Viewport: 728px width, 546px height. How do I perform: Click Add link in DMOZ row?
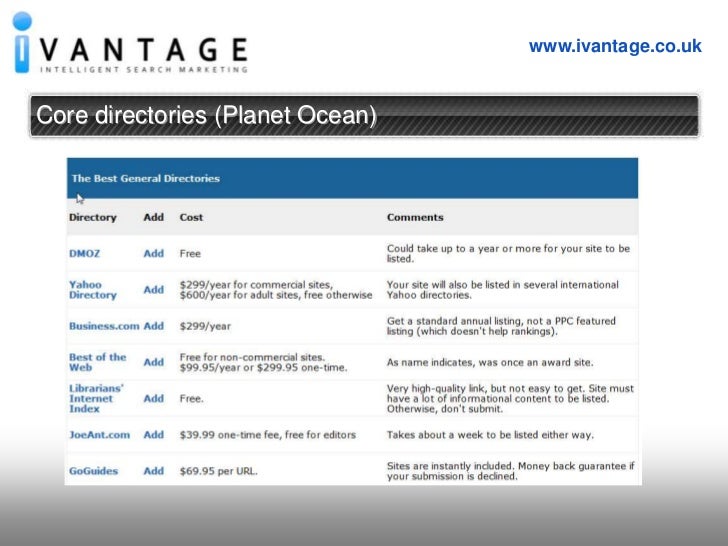[x=154, y=254]
